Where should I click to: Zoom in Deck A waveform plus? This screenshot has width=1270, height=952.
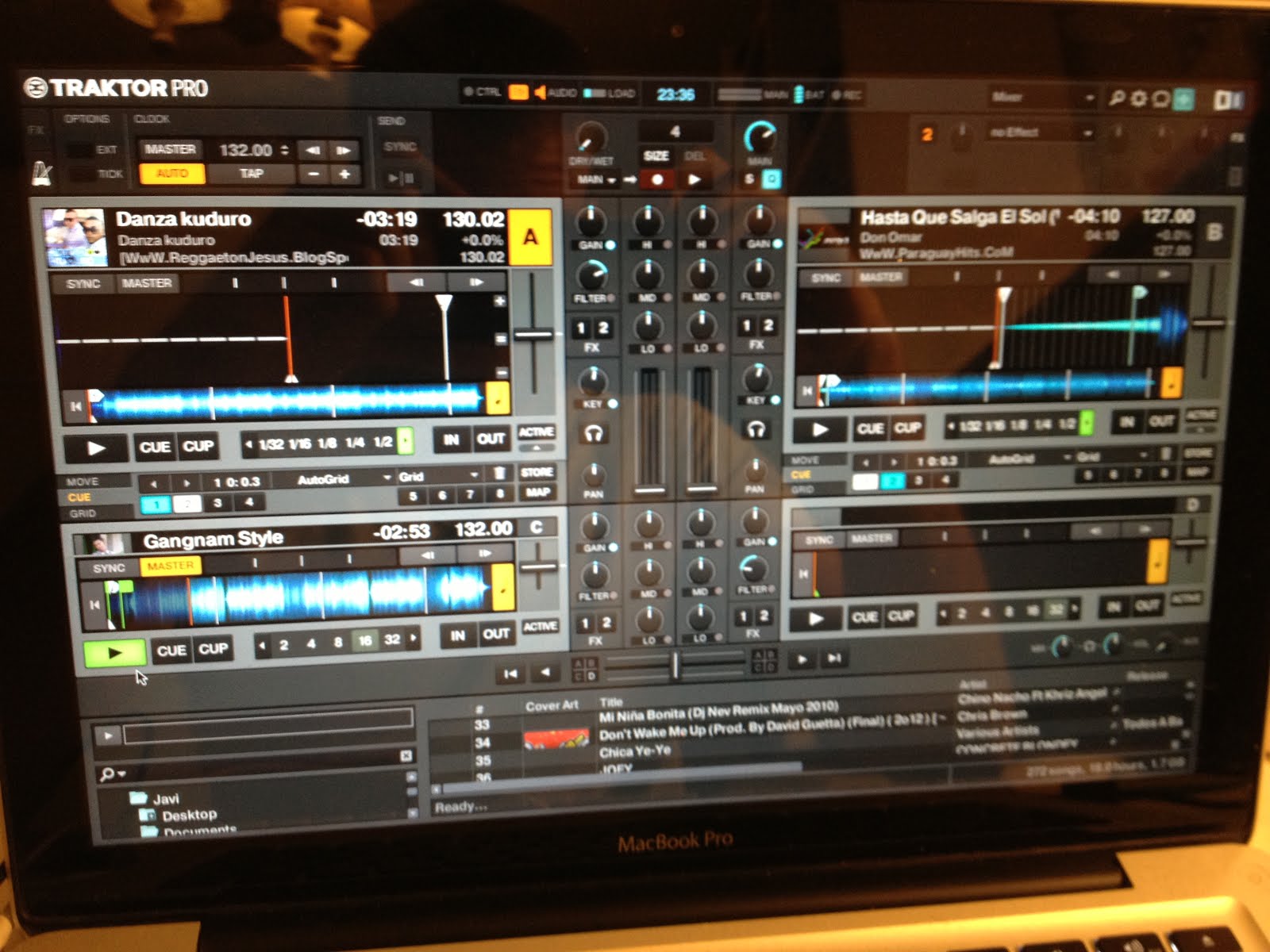point(500,301)
